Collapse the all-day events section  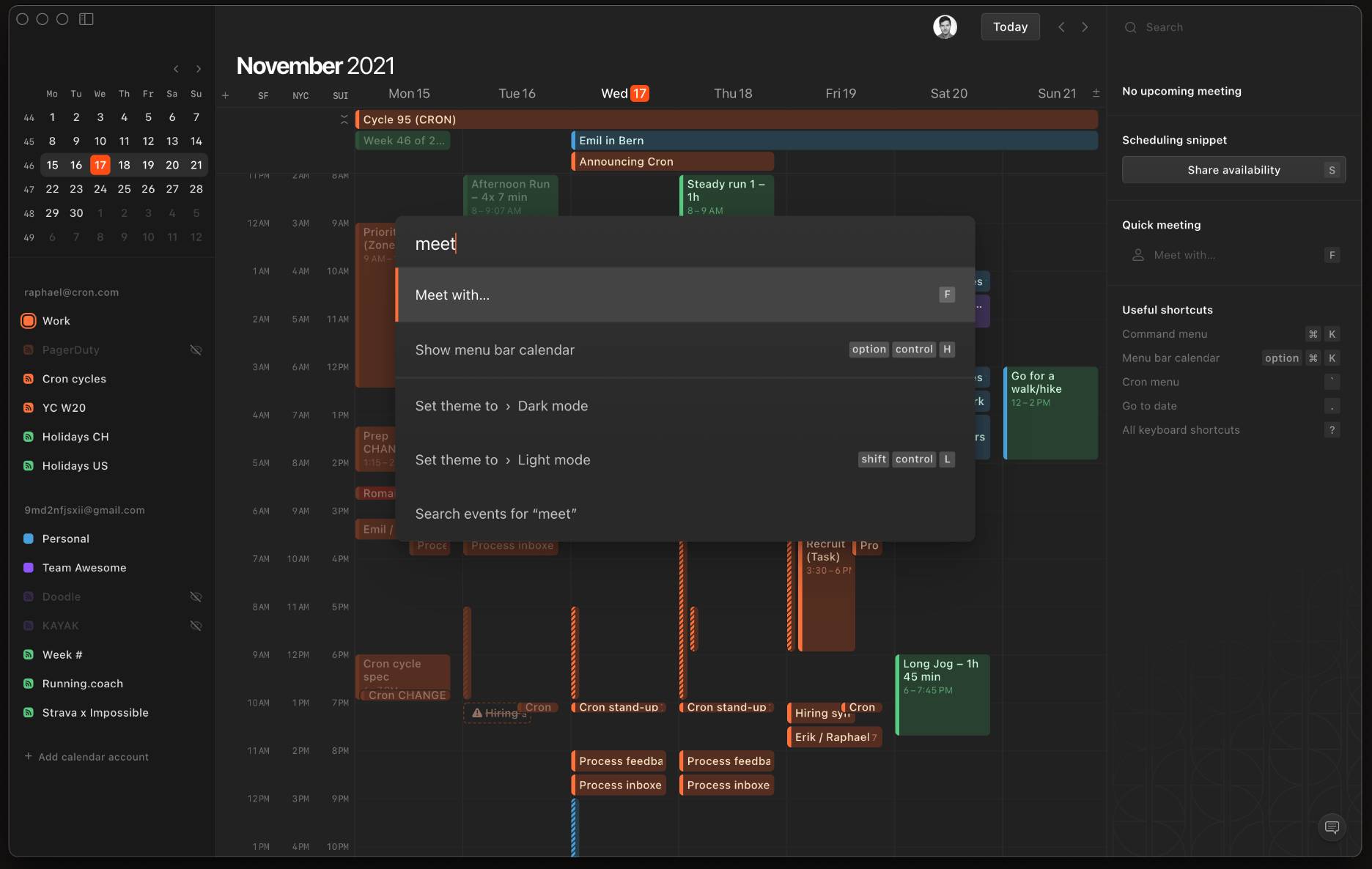tap(344, 119)
